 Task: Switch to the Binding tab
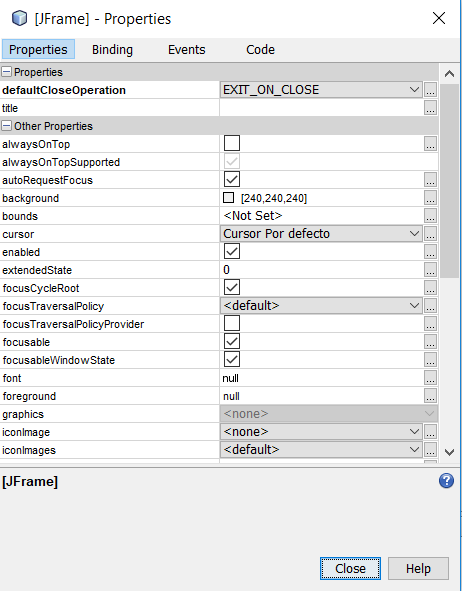(x=112, y=49)
